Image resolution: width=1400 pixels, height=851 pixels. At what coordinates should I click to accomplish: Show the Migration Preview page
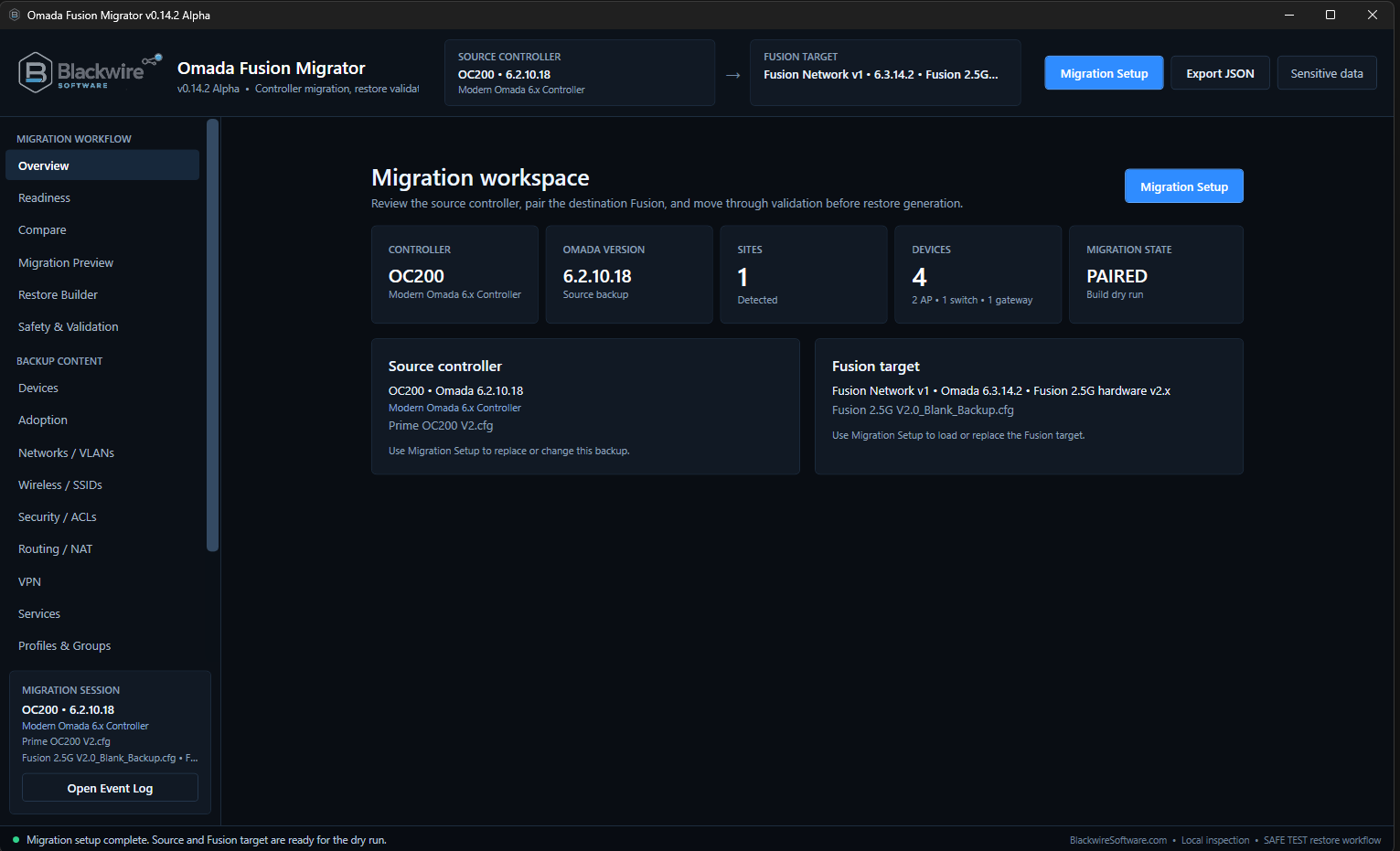[x=102, y=262]
